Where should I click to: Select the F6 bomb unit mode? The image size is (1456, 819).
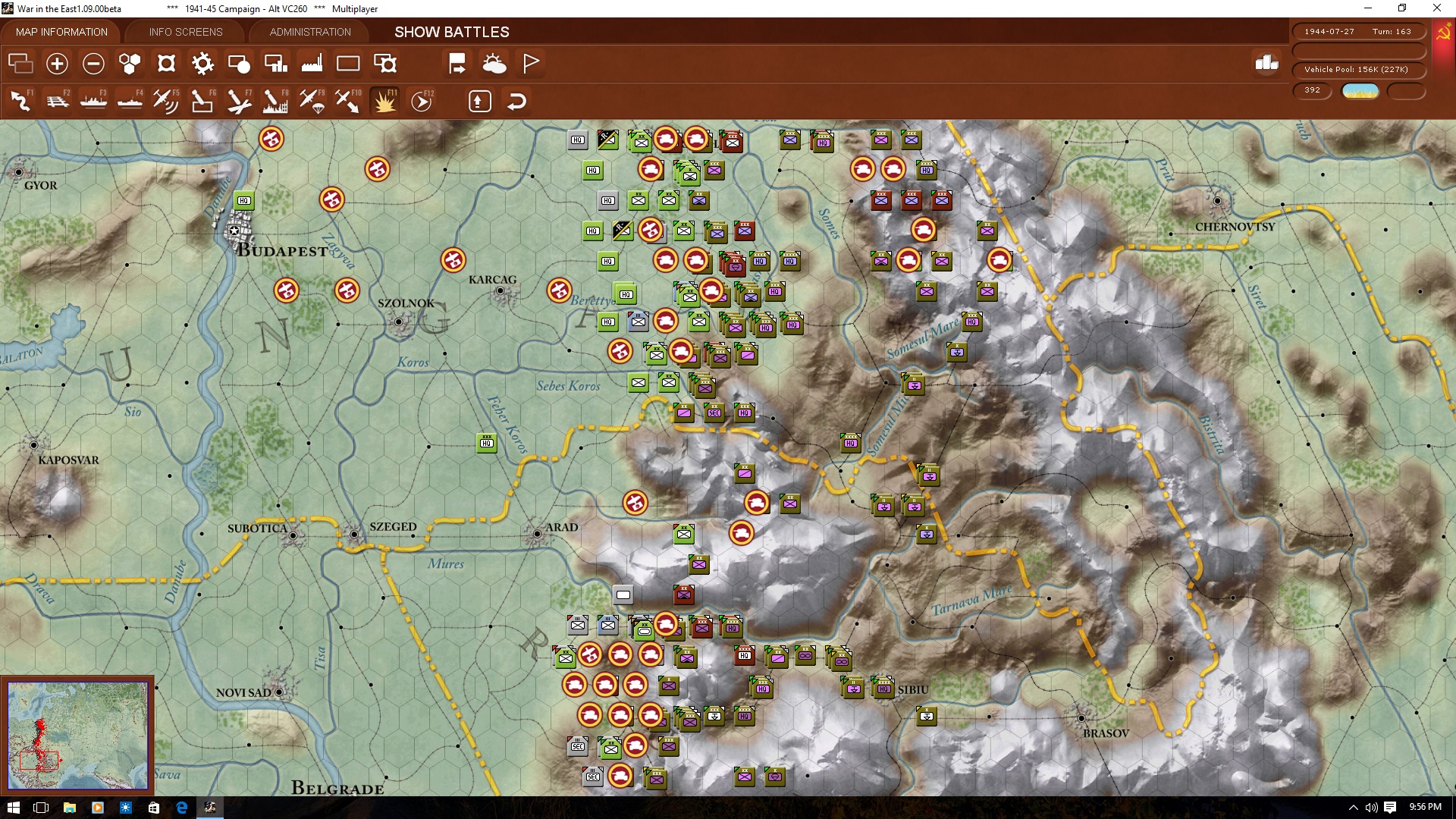coord(202,101)
